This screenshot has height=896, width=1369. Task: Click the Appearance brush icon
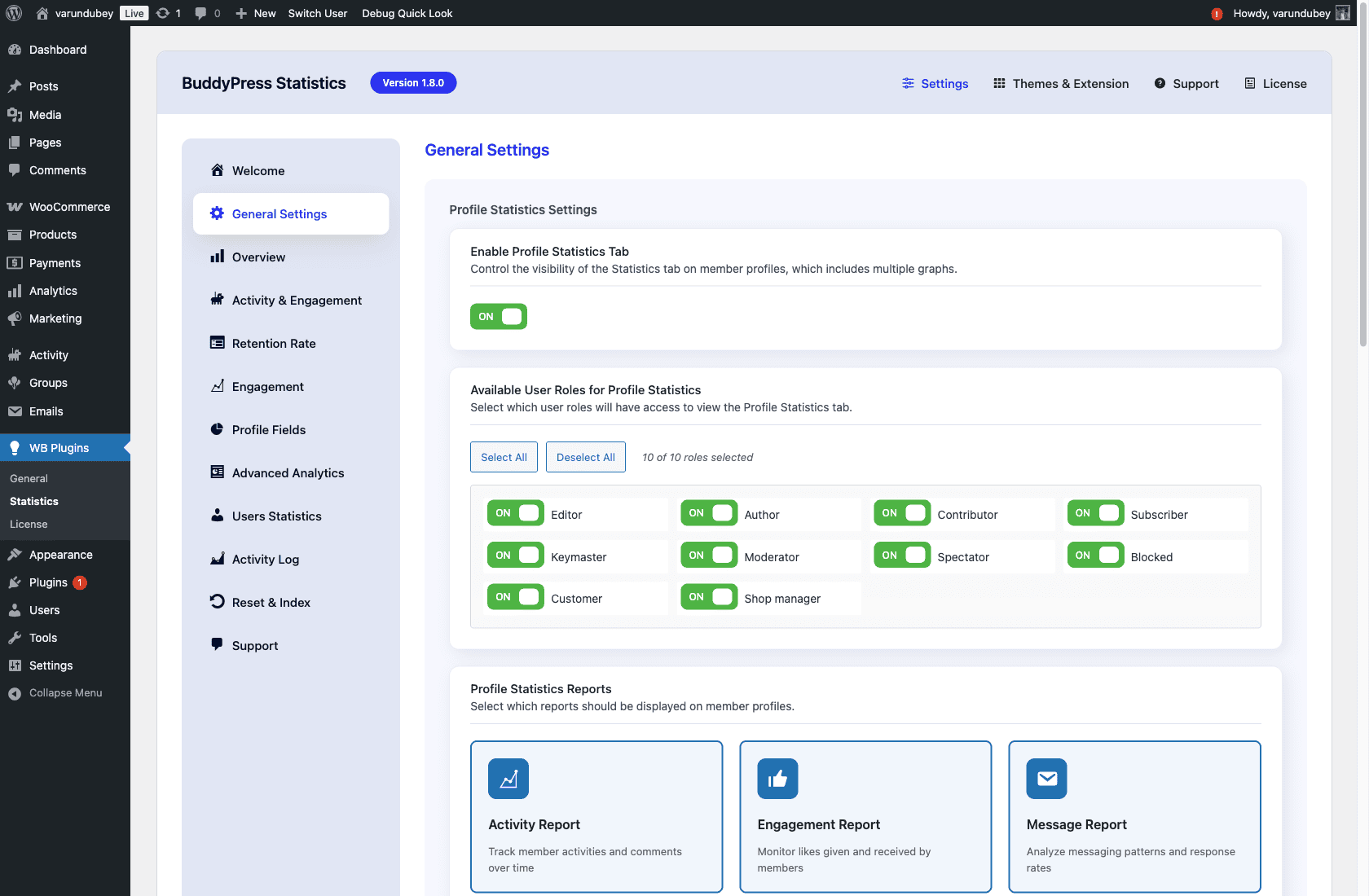(x=15, y=555)
